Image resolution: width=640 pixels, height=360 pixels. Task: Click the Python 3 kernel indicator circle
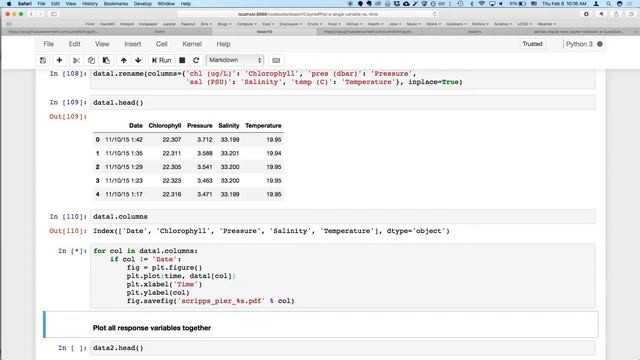(600, 44)
